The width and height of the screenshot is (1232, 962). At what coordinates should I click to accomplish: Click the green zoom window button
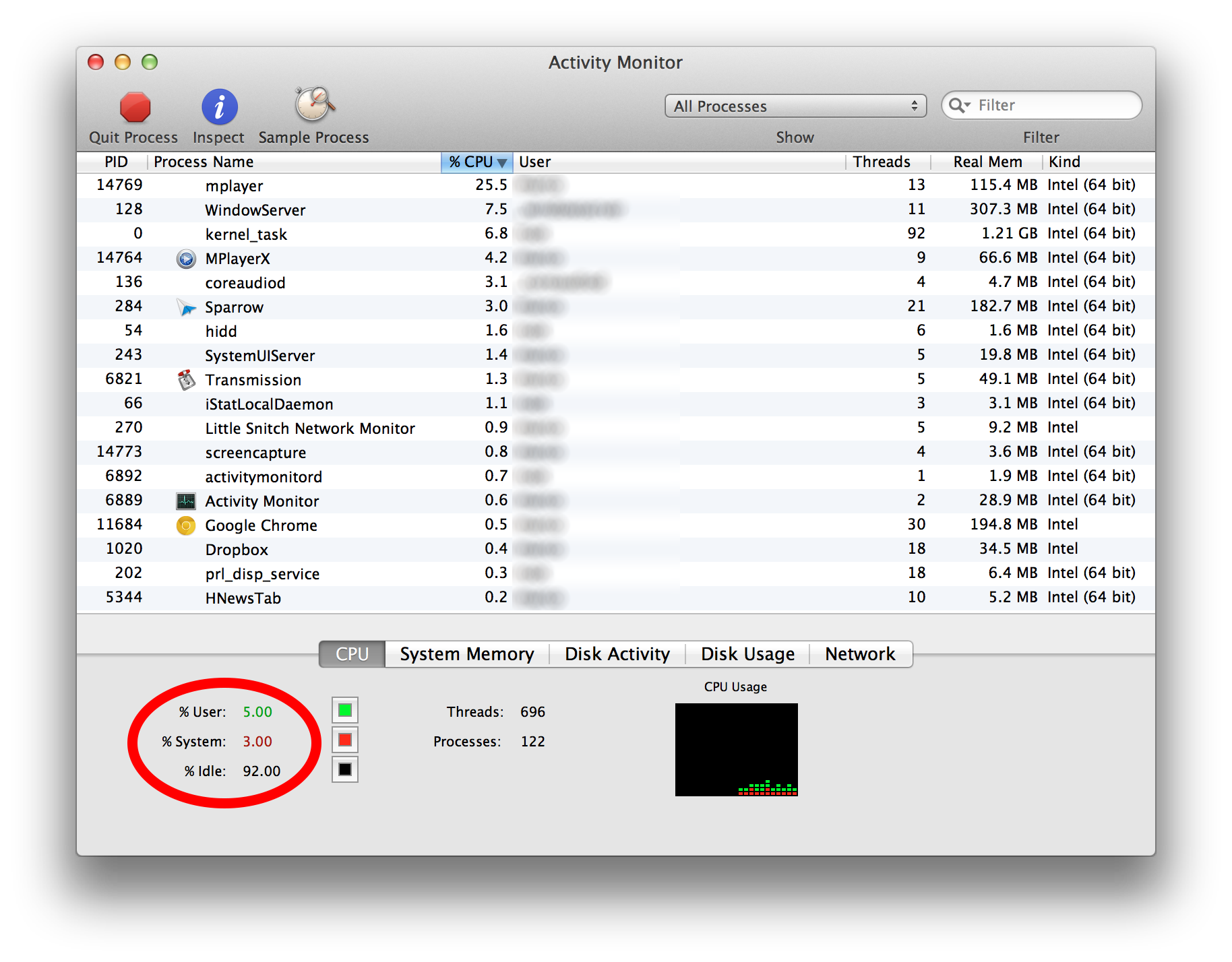(150, 62)
